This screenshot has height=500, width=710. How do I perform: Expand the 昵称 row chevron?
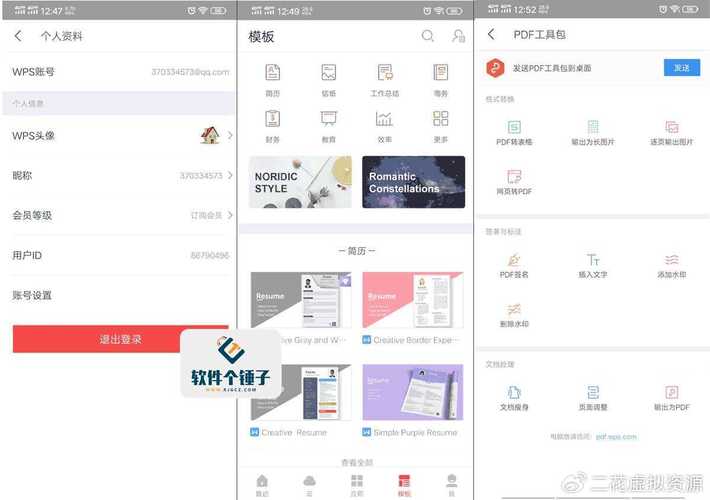coord(230,175)
